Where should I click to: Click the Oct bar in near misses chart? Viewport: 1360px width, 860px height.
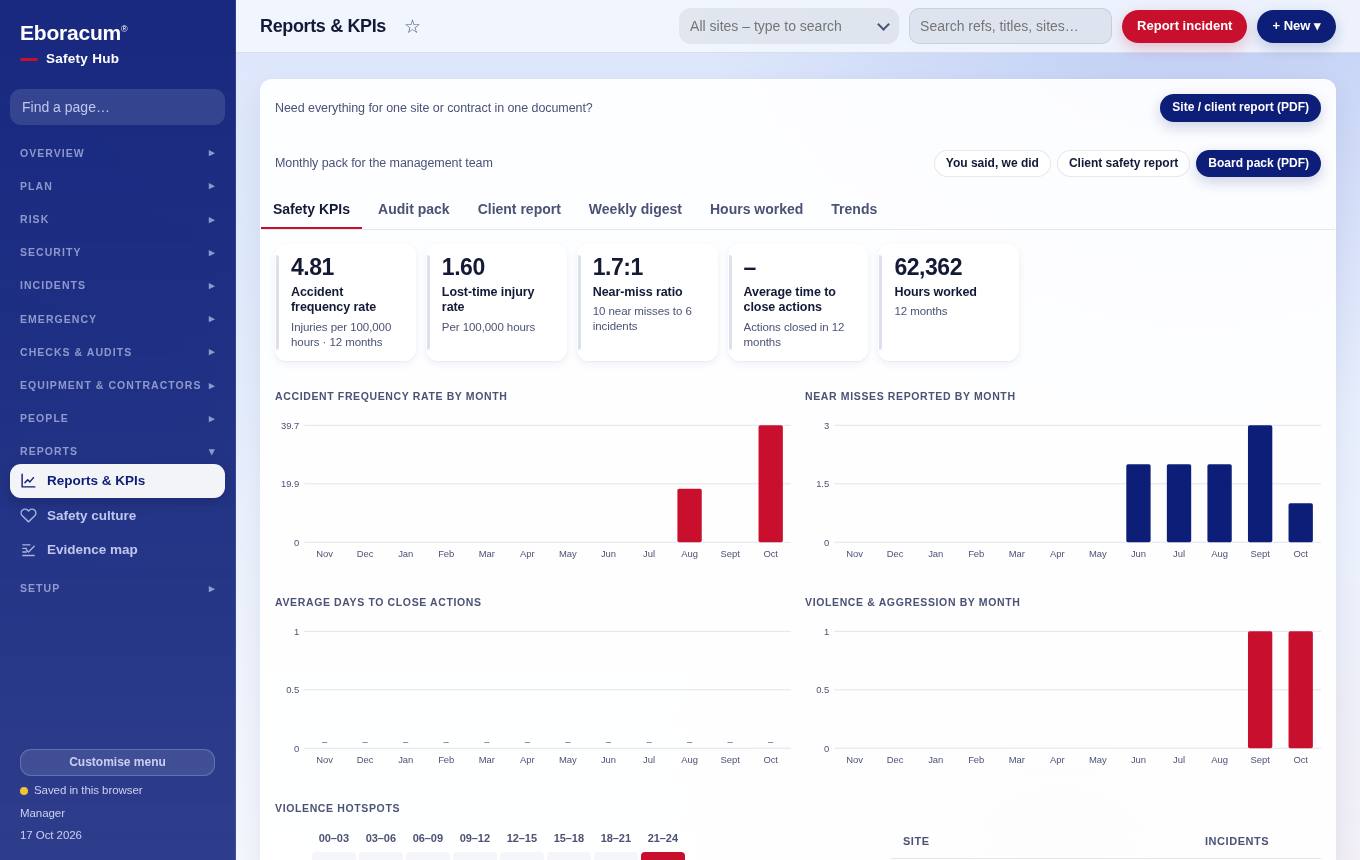1300,523
